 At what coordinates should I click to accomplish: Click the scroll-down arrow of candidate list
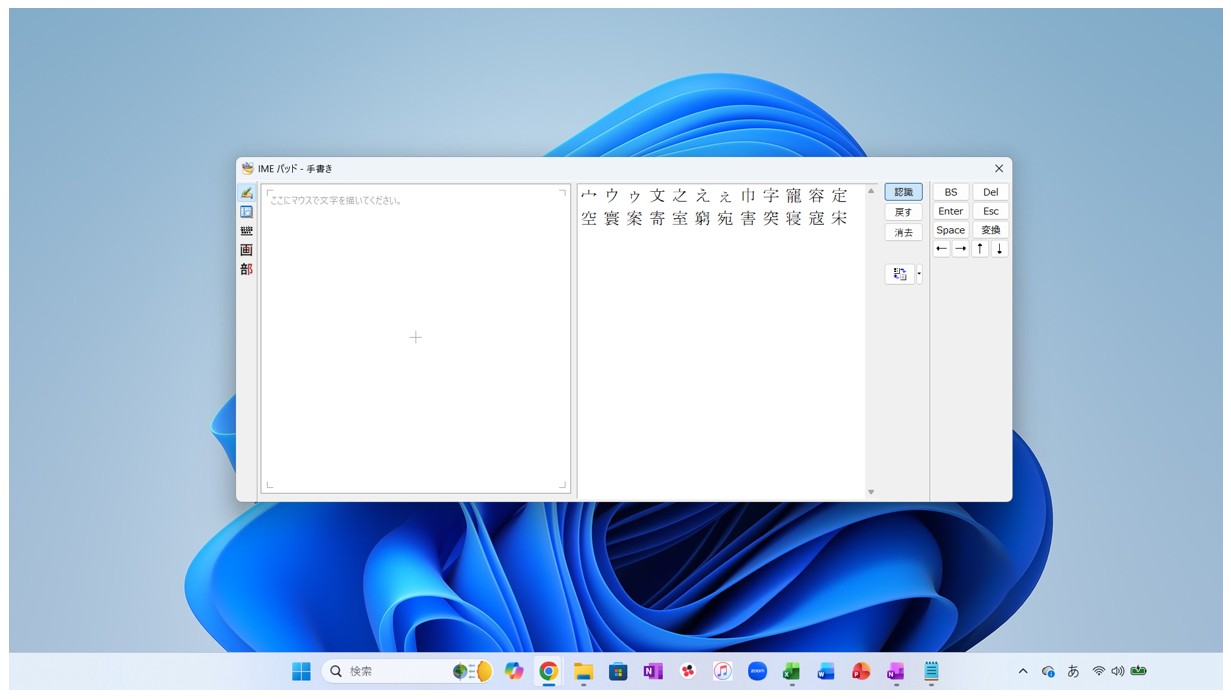pos(871,492)
